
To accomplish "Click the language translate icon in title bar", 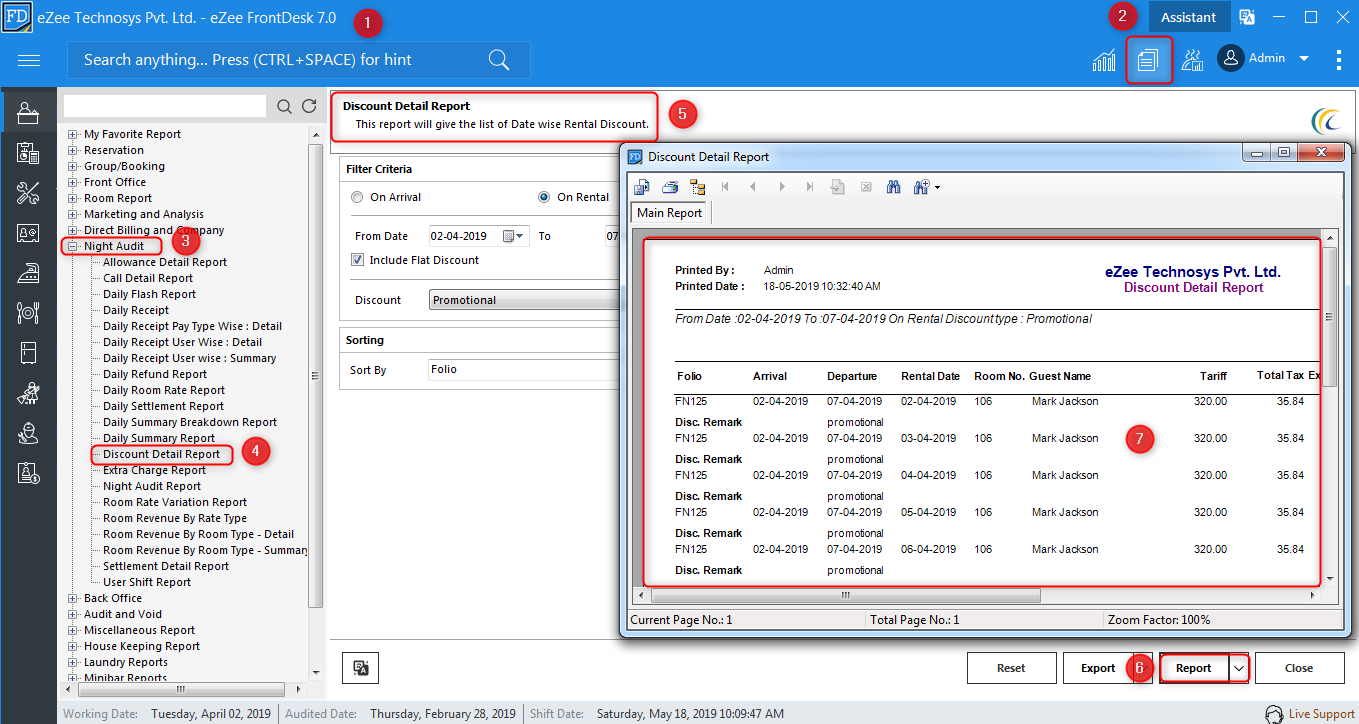I will tap(1247, 17).
